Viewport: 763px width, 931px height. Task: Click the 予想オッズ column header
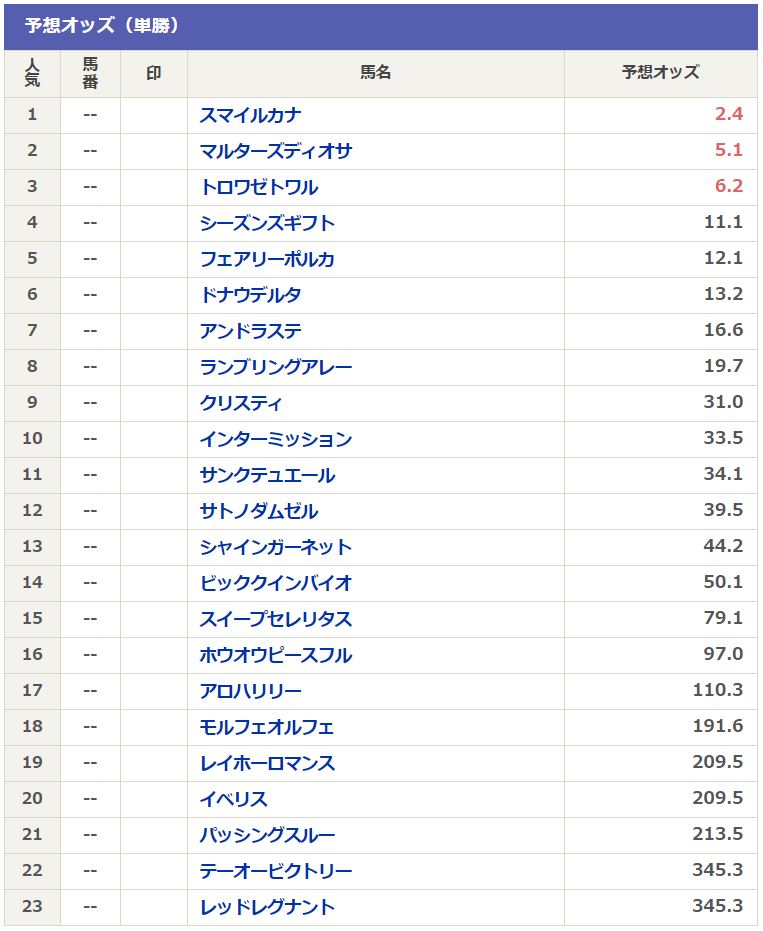coord(660,72)
